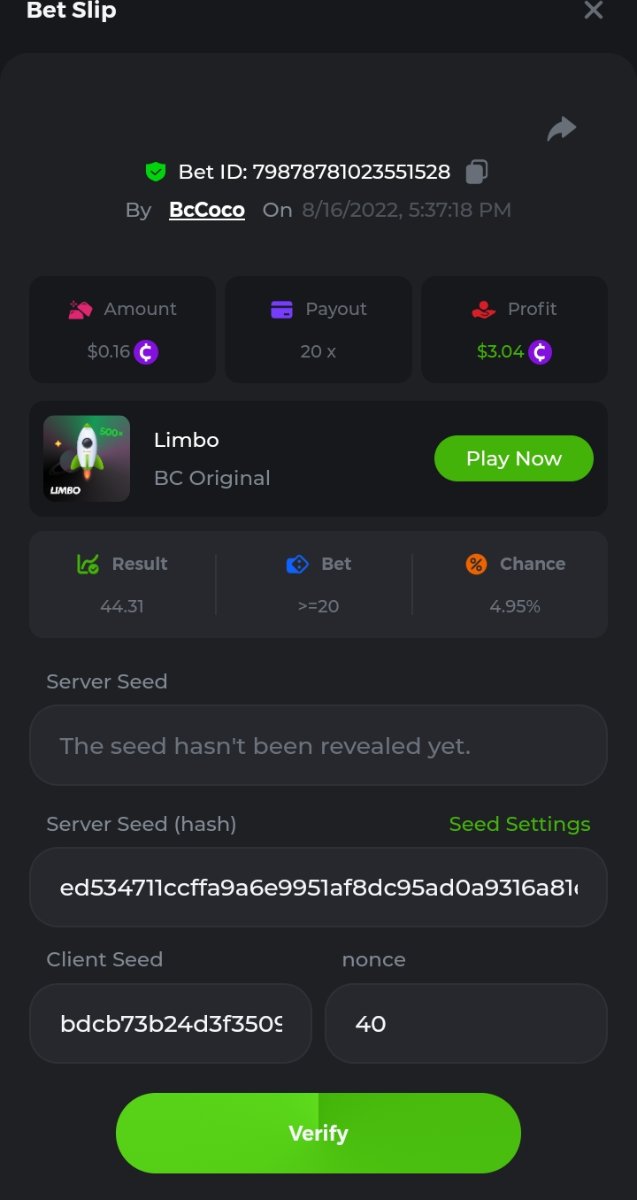This screenshot has width=637, height=1200.
Task: Open Seed Settings link
Action: (x=519, y=824)
